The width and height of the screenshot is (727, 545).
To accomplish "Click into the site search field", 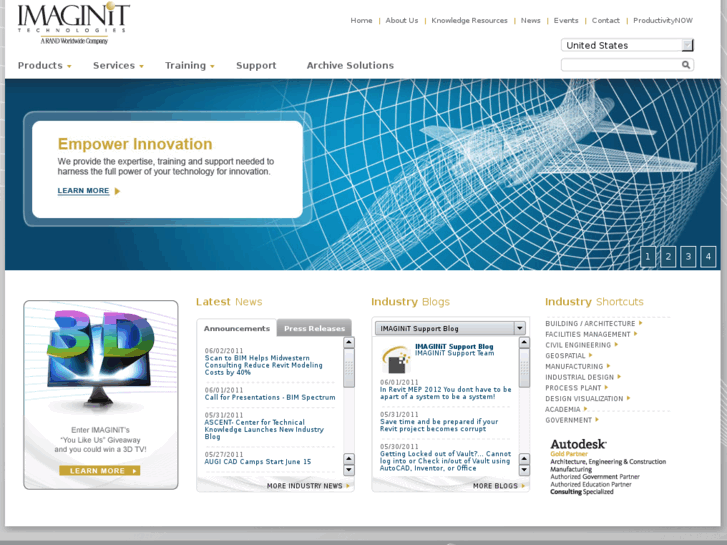I will (x=621, y=65).
